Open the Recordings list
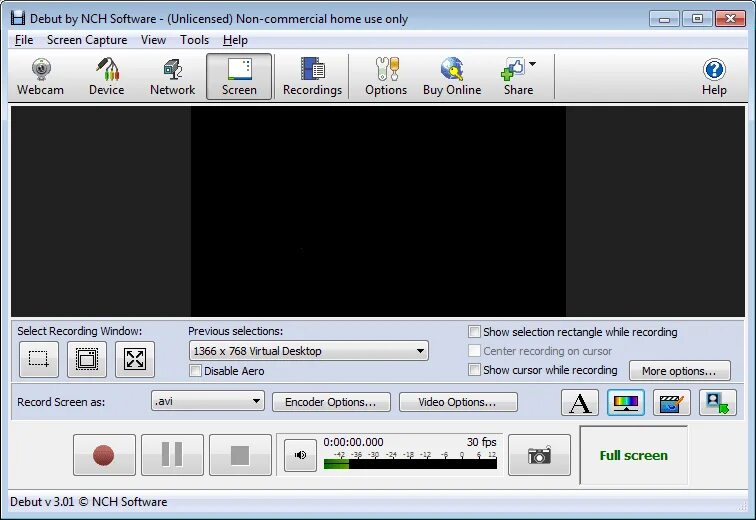Screen dimensions: 756x520 pyautogui.click(x=312, y=77)
